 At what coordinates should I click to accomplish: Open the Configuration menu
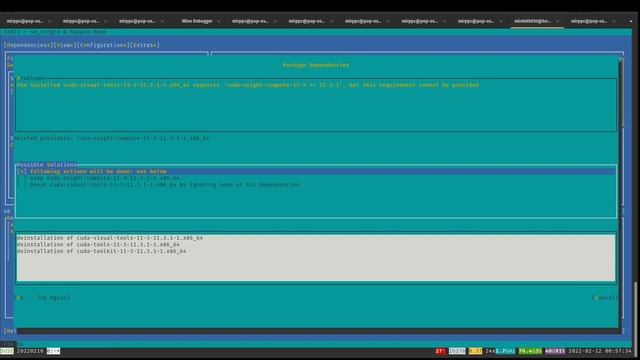[x=103, y=45]
